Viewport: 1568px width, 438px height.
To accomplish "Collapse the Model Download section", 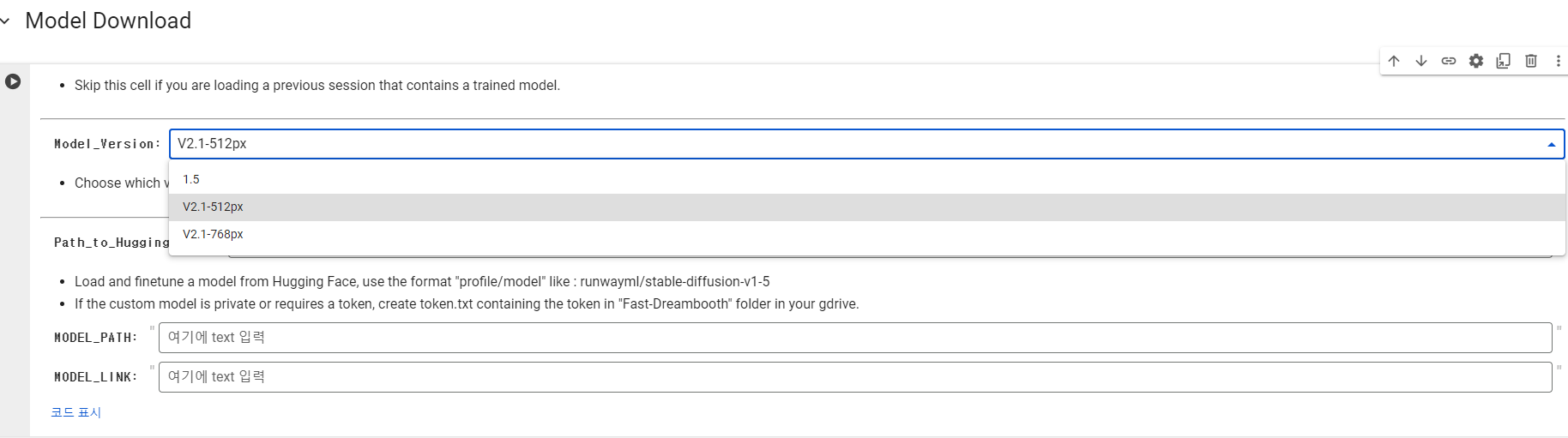I will (6, 21).
